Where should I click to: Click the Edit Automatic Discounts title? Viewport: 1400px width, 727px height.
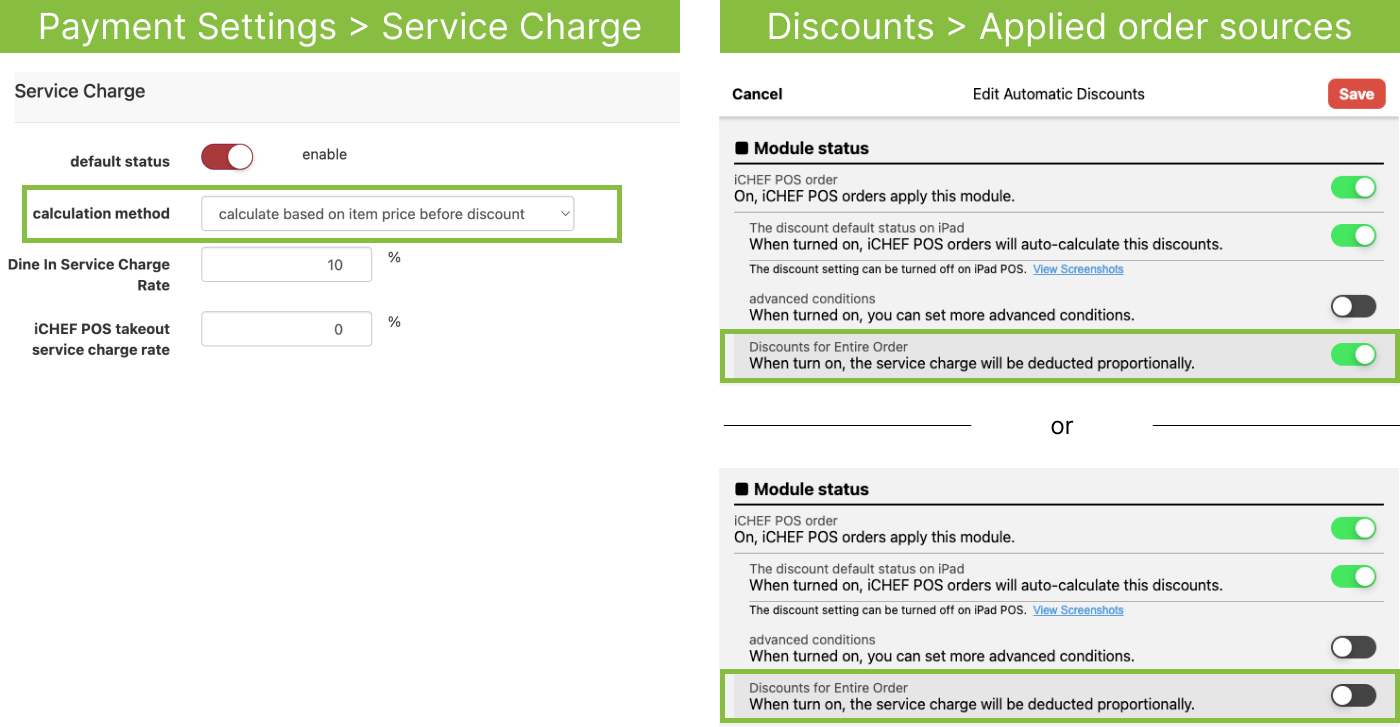pos(1058,94)
